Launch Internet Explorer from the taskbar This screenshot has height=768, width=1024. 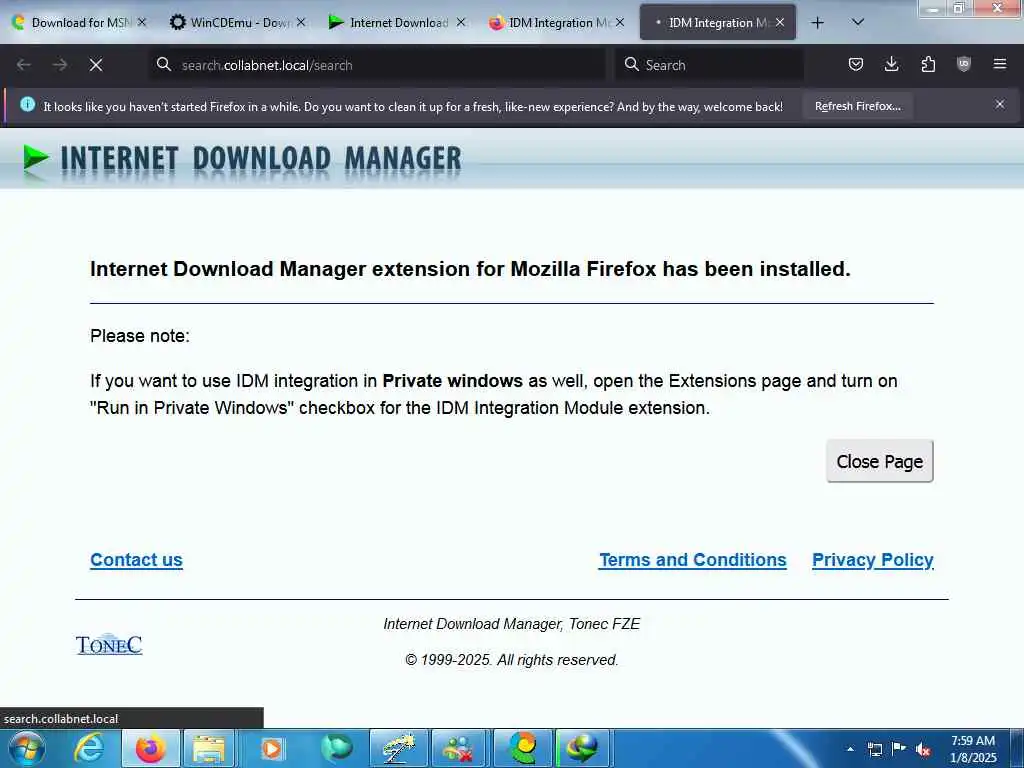click(89, 748)
